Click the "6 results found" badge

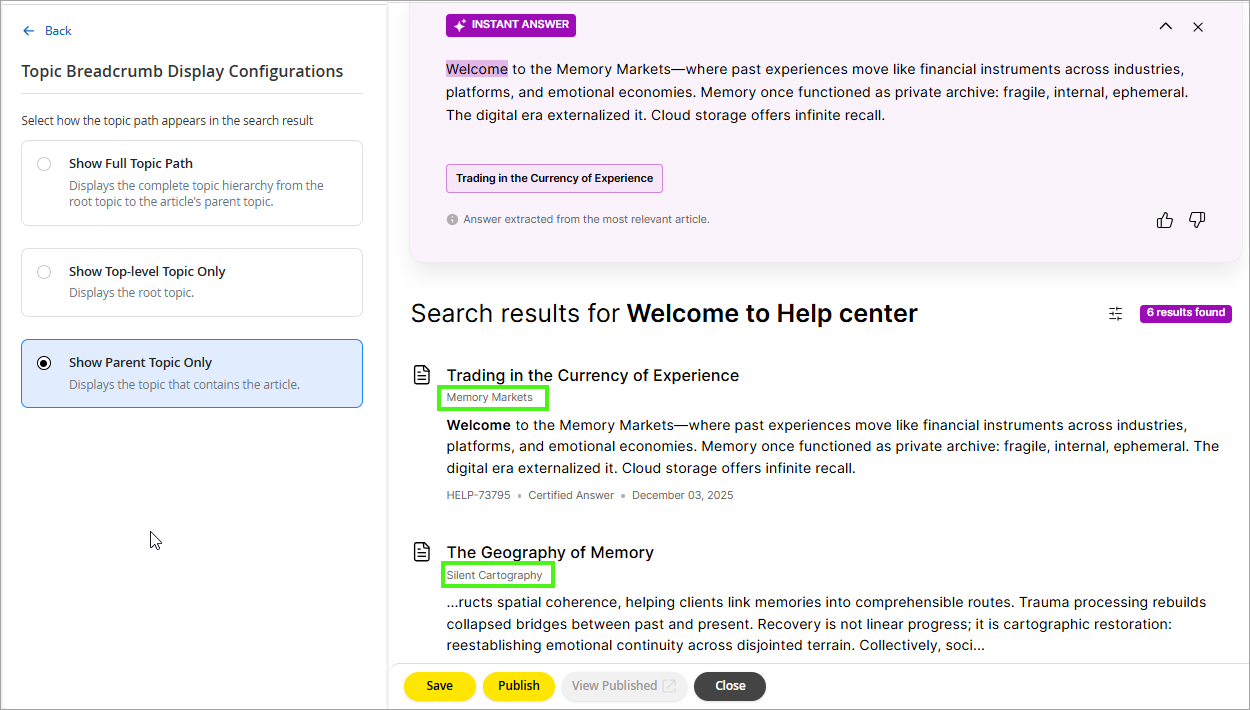pyautogui.click(x=1185, y=313)
